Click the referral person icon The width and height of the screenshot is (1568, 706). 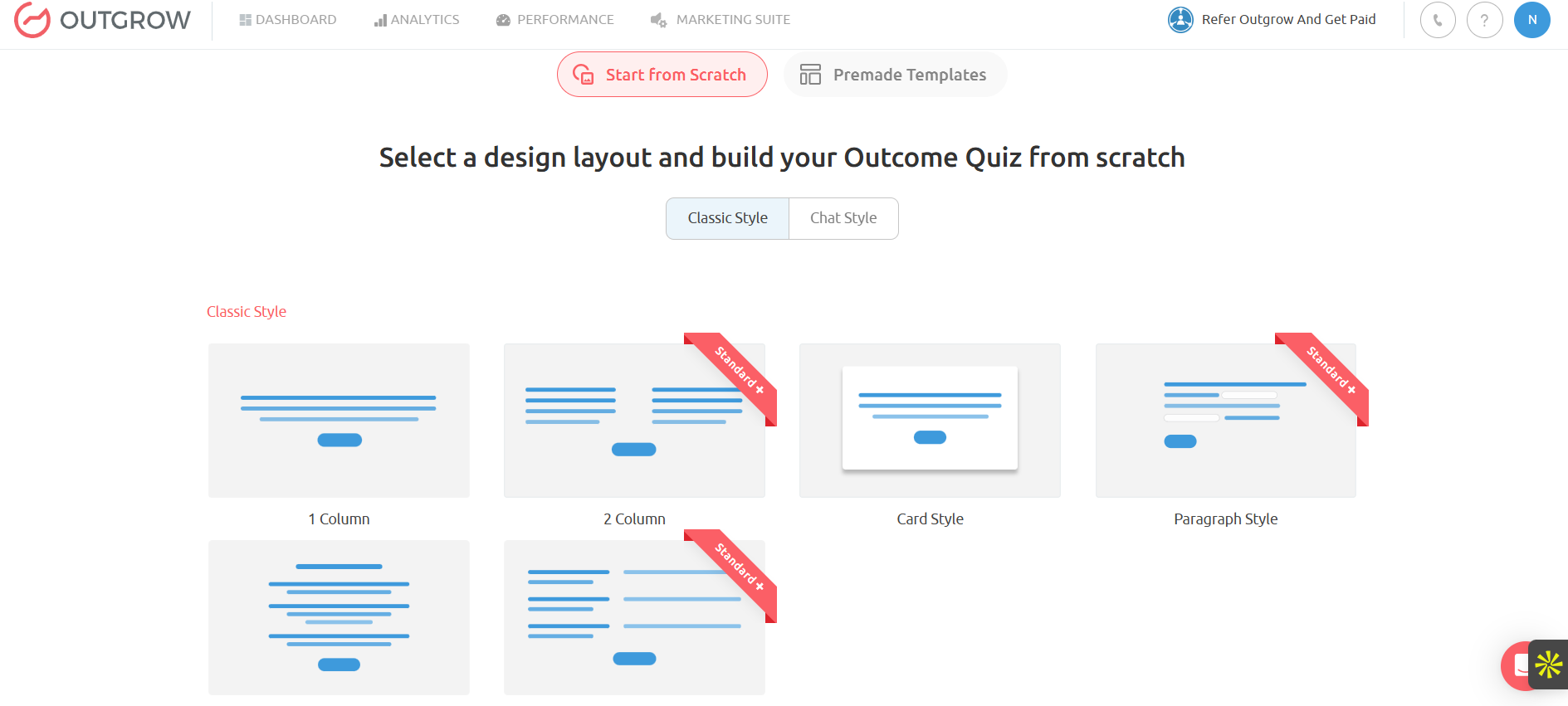1180,19
